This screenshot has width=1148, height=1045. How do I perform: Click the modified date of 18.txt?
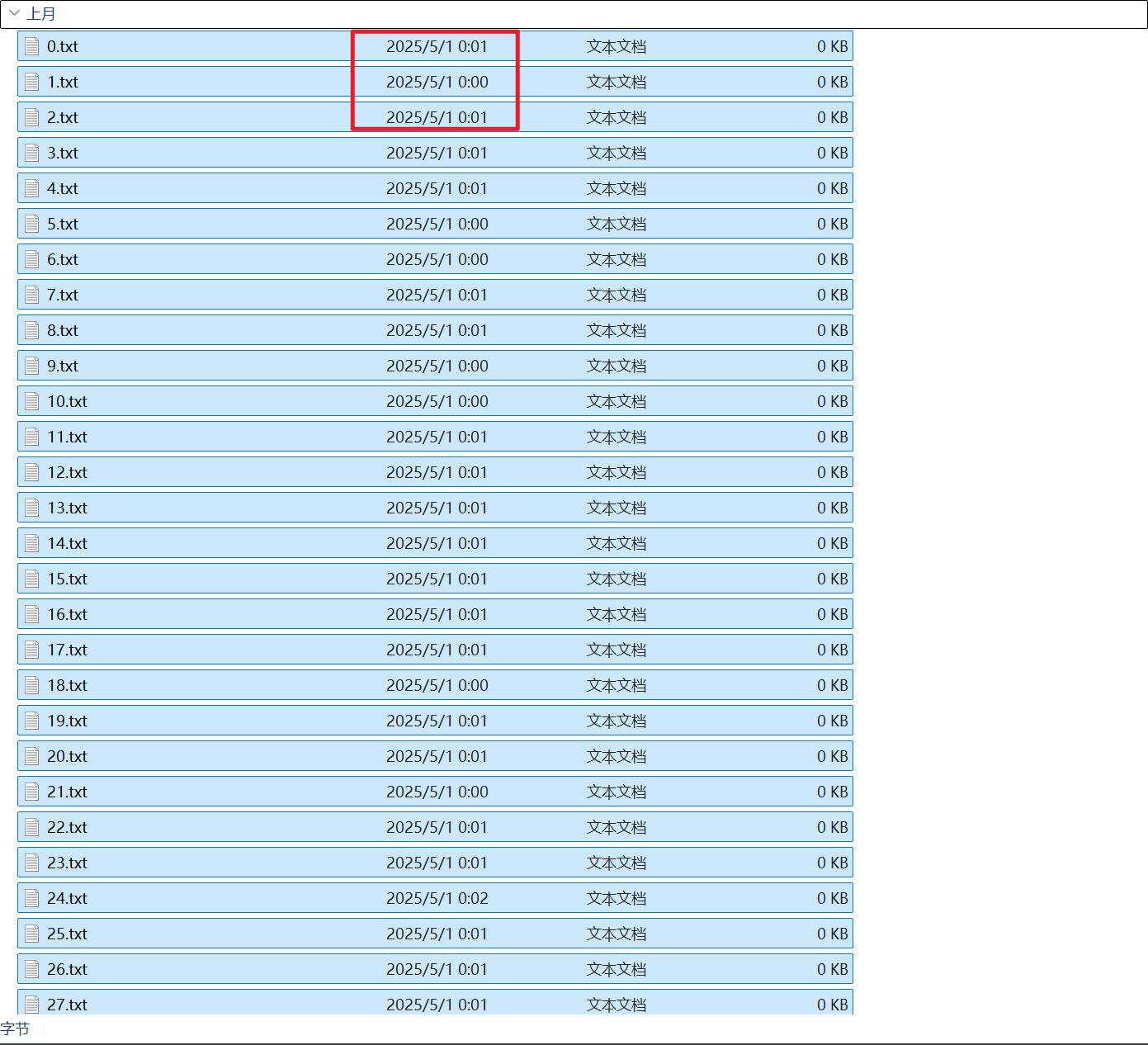[x=437, y=685]
